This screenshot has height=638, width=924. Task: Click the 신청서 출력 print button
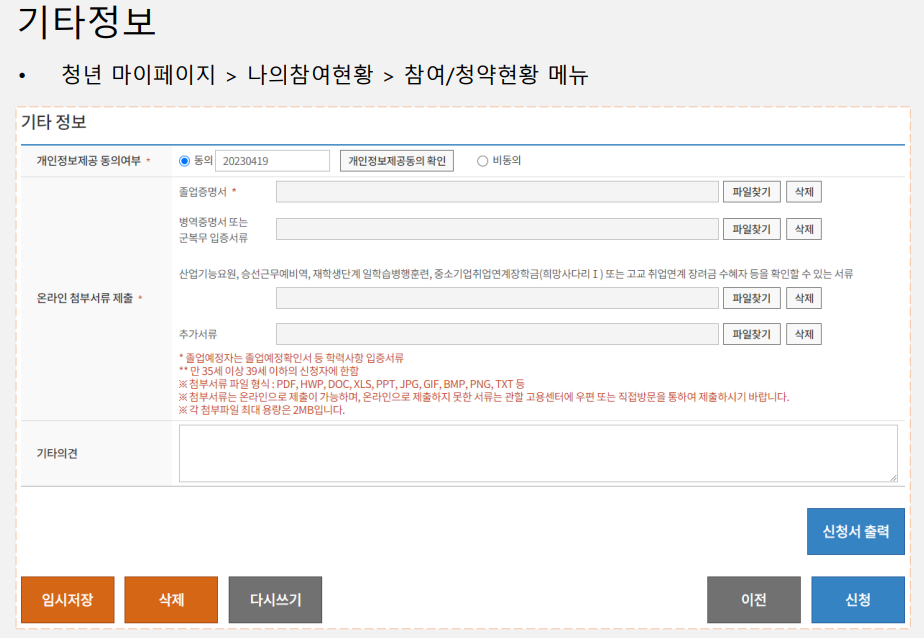pos(857,531)
